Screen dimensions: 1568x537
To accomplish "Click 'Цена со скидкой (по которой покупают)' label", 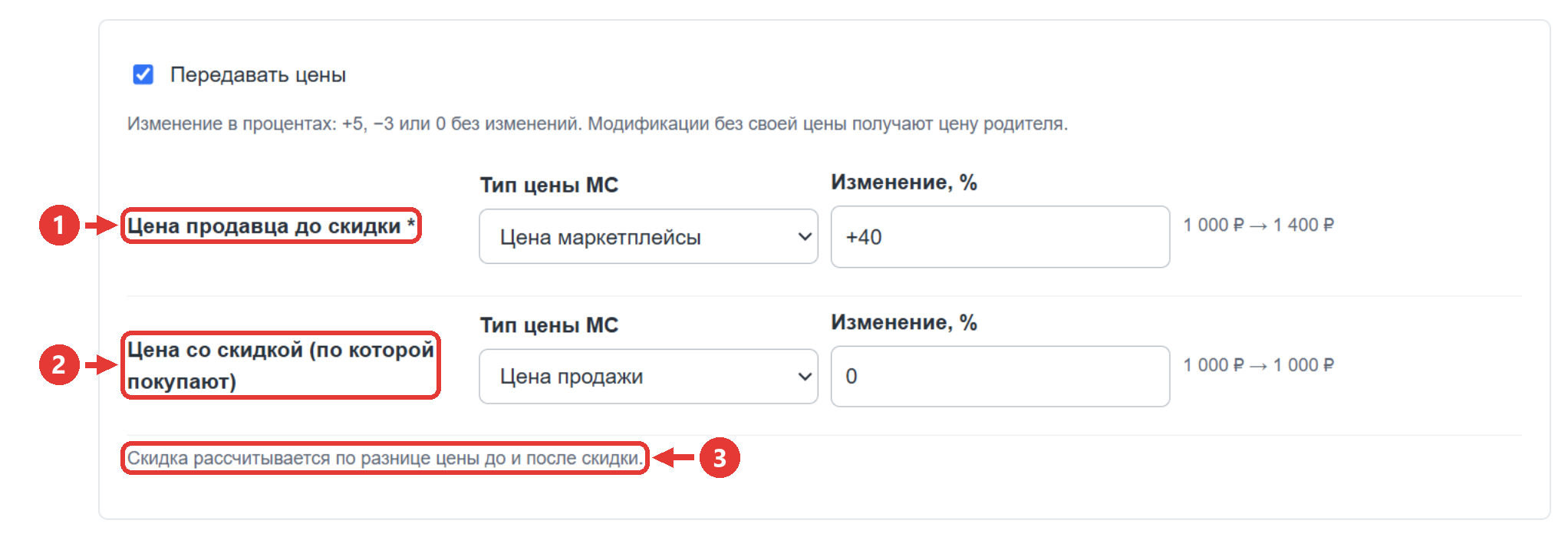I will 281,365.
